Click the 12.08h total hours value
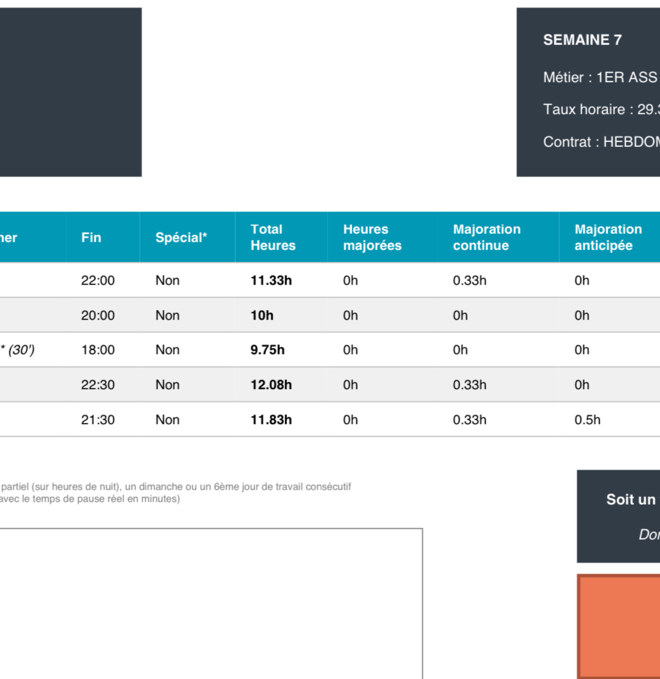This screenshot has height=679, width=660. [x=271, y=385]
